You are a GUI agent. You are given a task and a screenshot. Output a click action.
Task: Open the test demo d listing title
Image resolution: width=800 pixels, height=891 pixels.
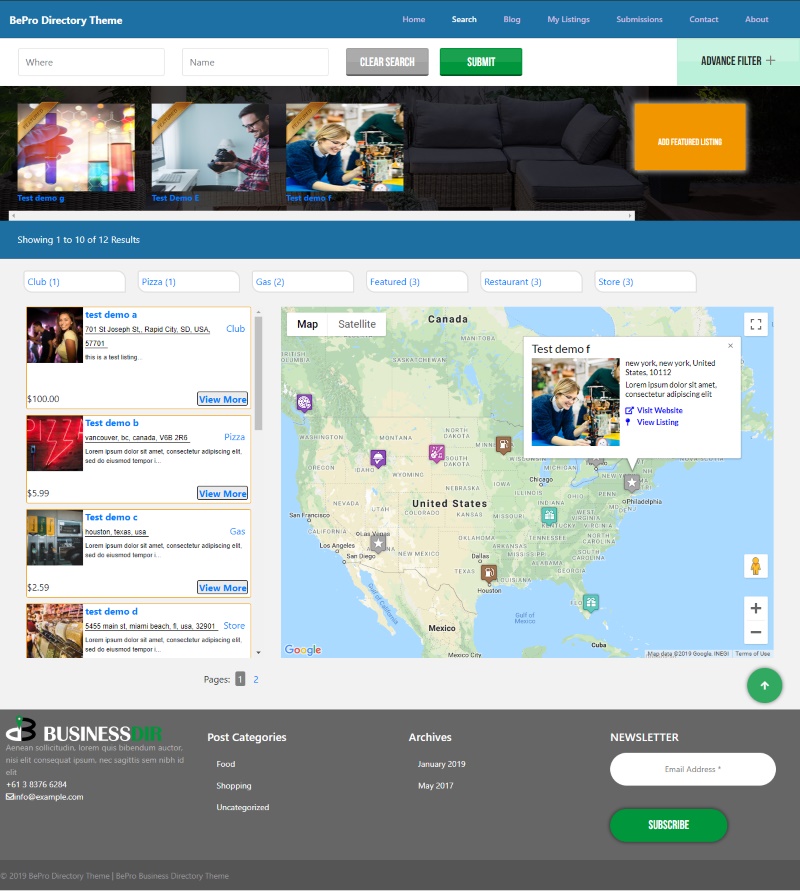coord(111,611)
